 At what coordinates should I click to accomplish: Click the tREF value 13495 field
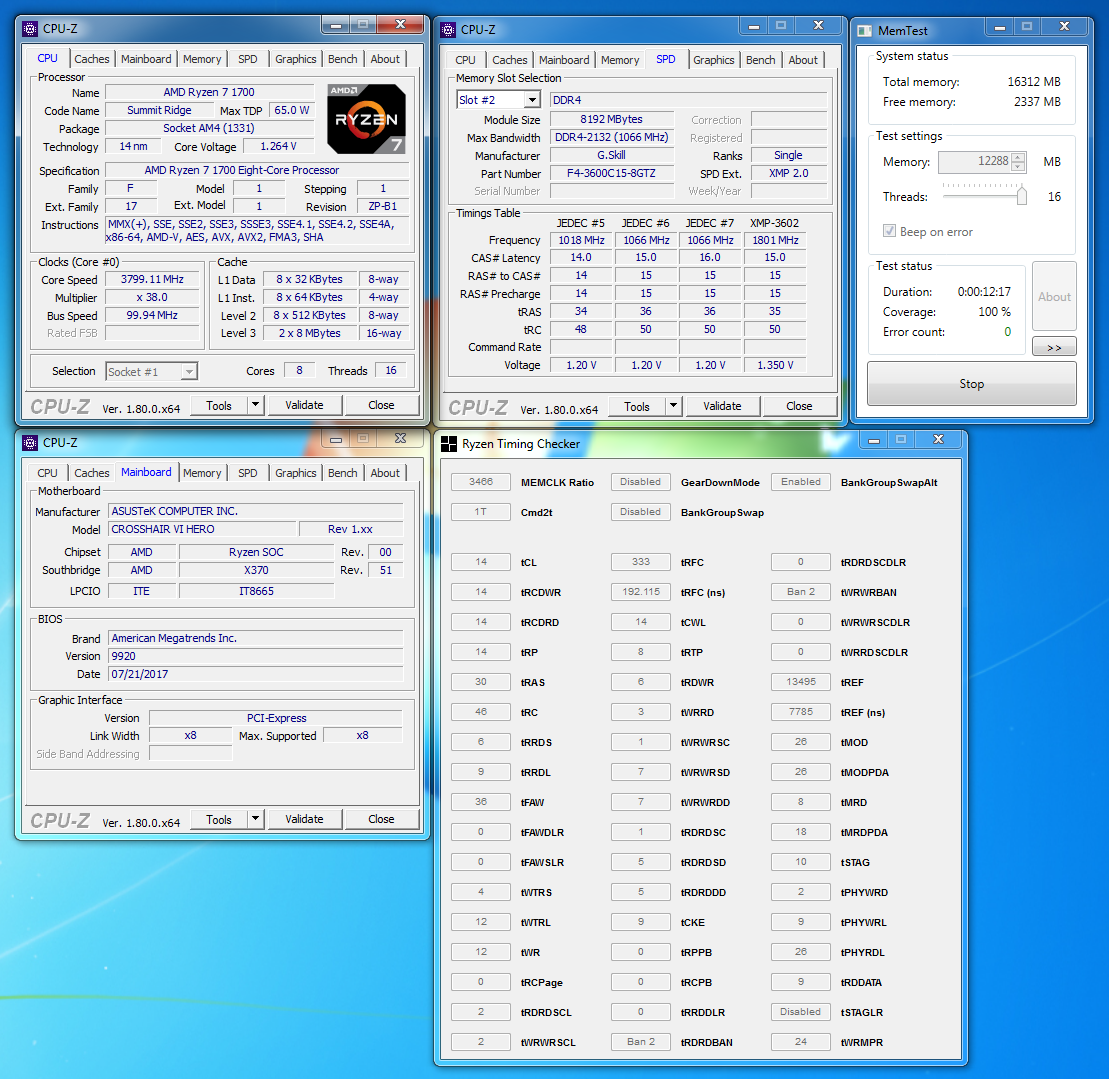tap(801, 682)
